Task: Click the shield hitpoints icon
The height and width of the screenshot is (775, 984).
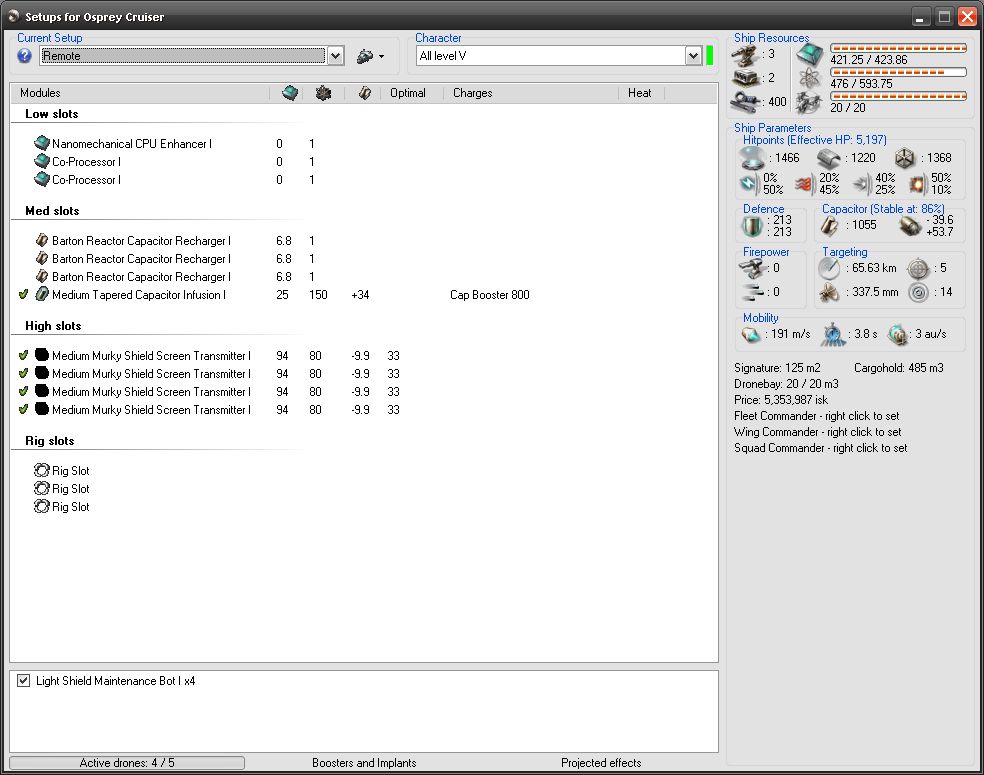Action: coord(753,158)
